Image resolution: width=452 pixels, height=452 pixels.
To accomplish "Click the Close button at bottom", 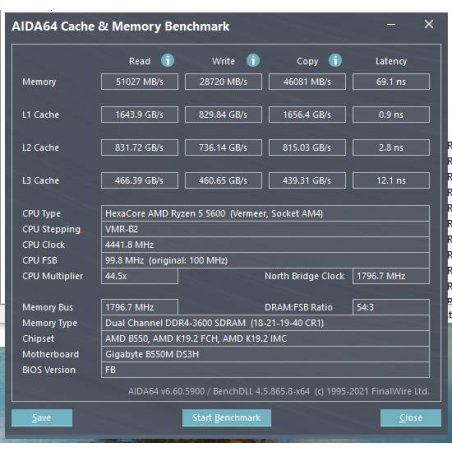I will [411, 418].
